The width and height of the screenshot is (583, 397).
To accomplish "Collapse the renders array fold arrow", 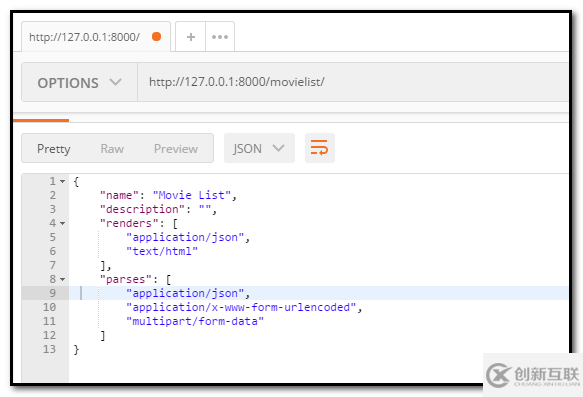I will pos(62,223).
